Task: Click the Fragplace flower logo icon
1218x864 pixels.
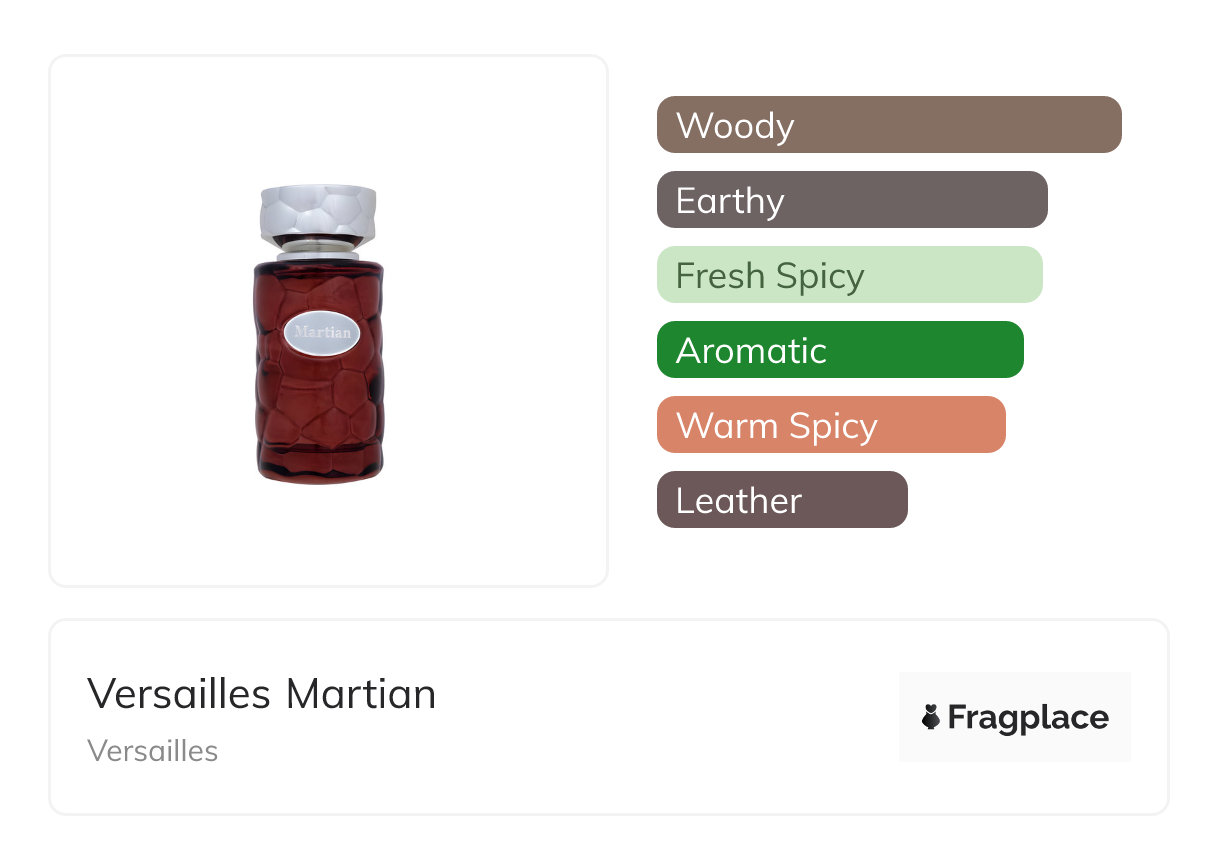Action: [931, 718]
